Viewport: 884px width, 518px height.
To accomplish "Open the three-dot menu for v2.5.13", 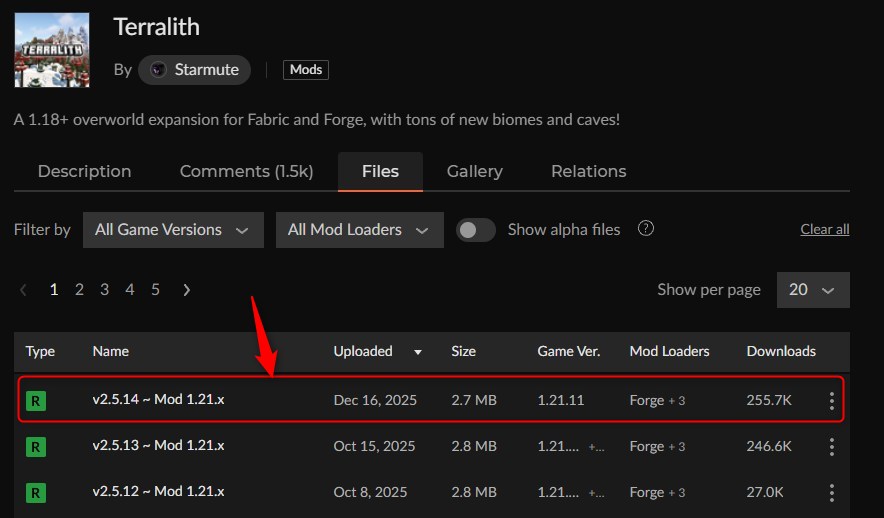I will pos(831,446).
